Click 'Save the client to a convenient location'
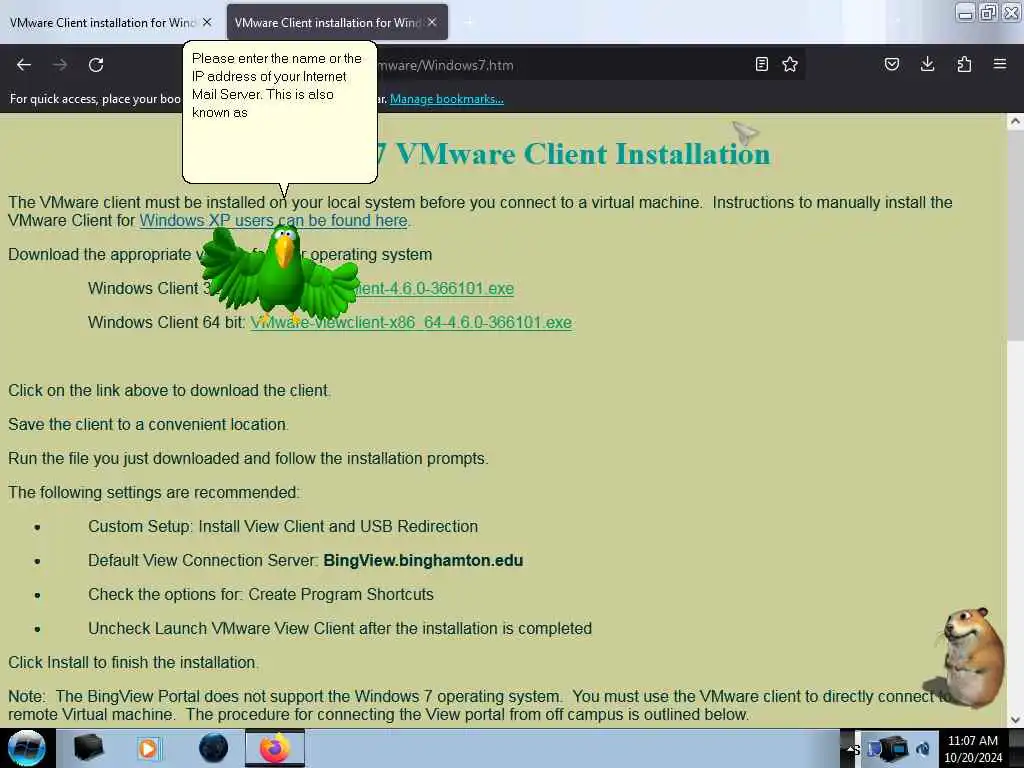Screen dimensions: 1024x768 point(148,424)
